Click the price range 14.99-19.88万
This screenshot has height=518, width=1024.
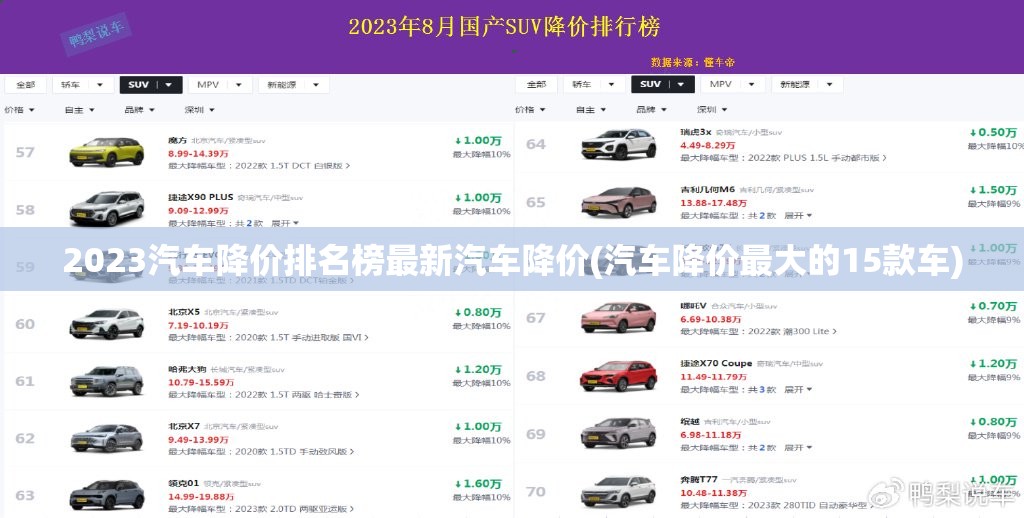coord(201,496)
